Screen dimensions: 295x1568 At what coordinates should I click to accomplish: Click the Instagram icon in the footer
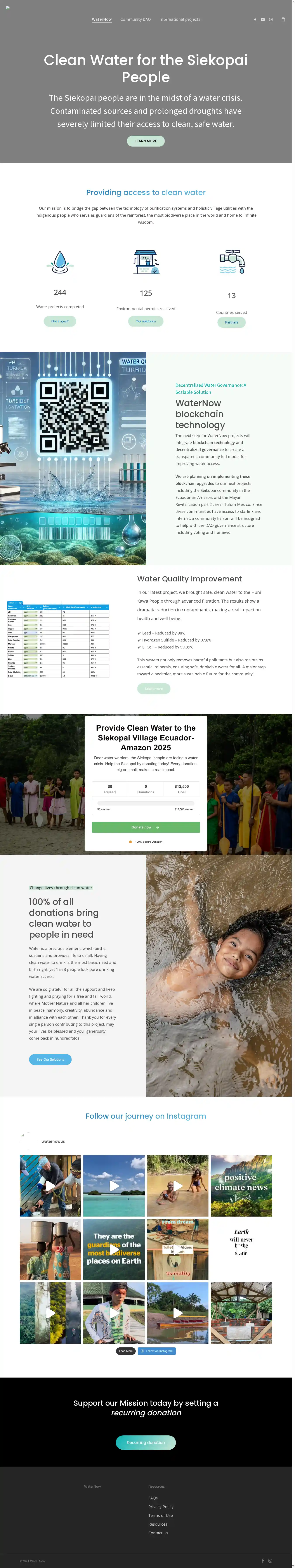coord(271,1561)
